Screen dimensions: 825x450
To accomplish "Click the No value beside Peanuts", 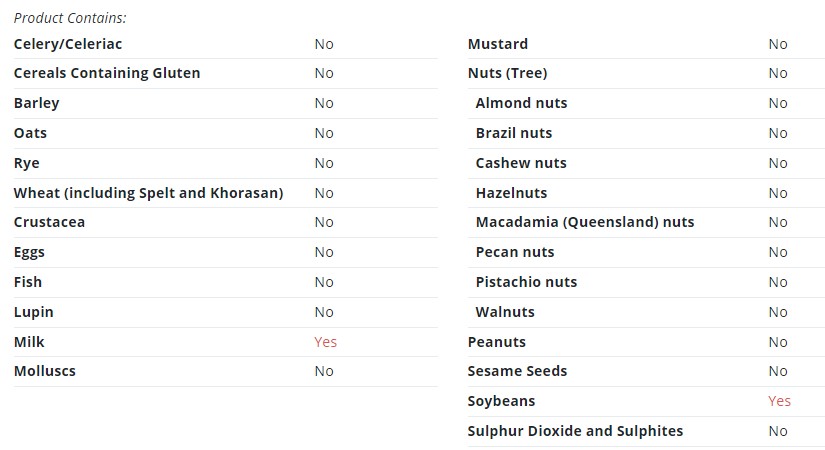I will [778, 342].
